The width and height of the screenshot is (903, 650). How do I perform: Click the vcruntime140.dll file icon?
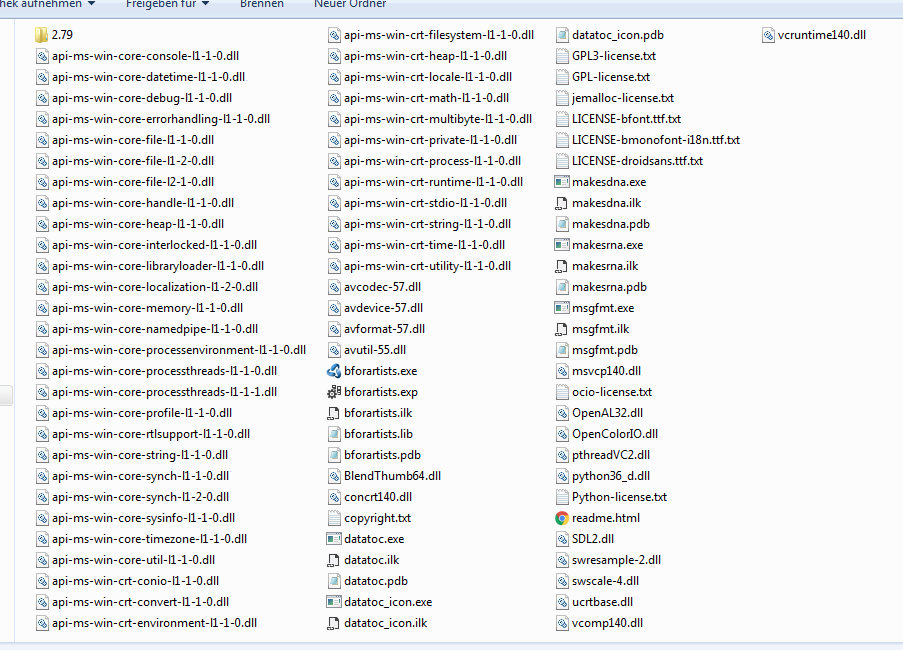(x=768, y=35)
